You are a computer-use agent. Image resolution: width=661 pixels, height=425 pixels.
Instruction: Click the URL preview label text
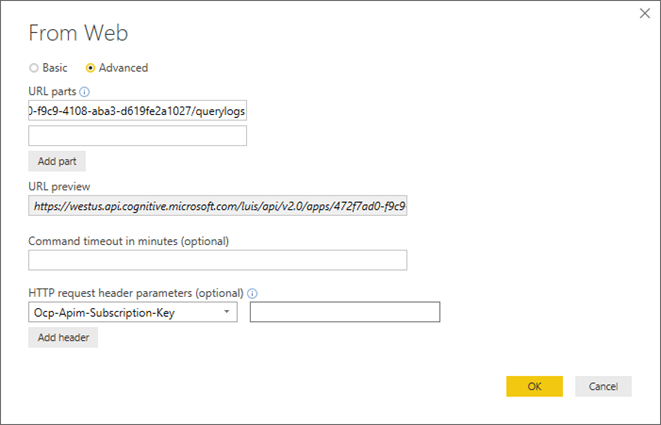[x=60, y=186]
